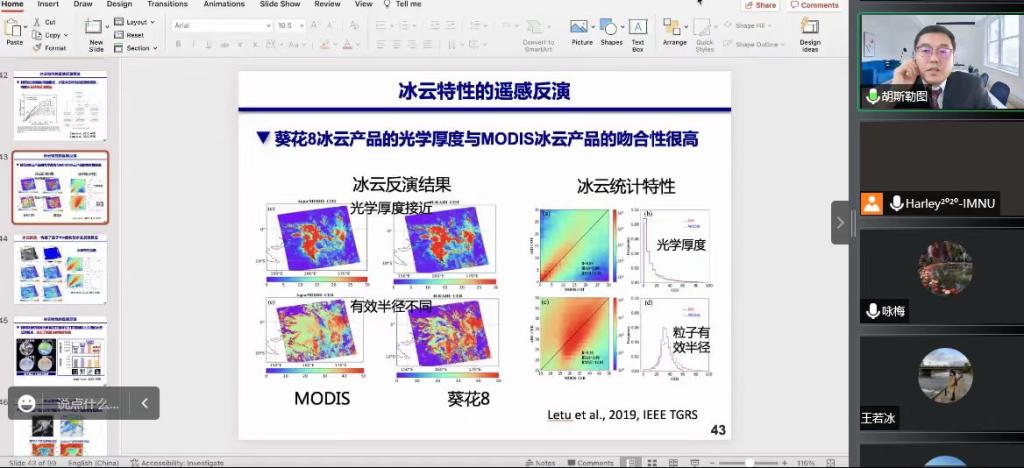The width and height of the screenshot is (1024, 468).
Task: Open the Comments button
Action: click(814, 5)
